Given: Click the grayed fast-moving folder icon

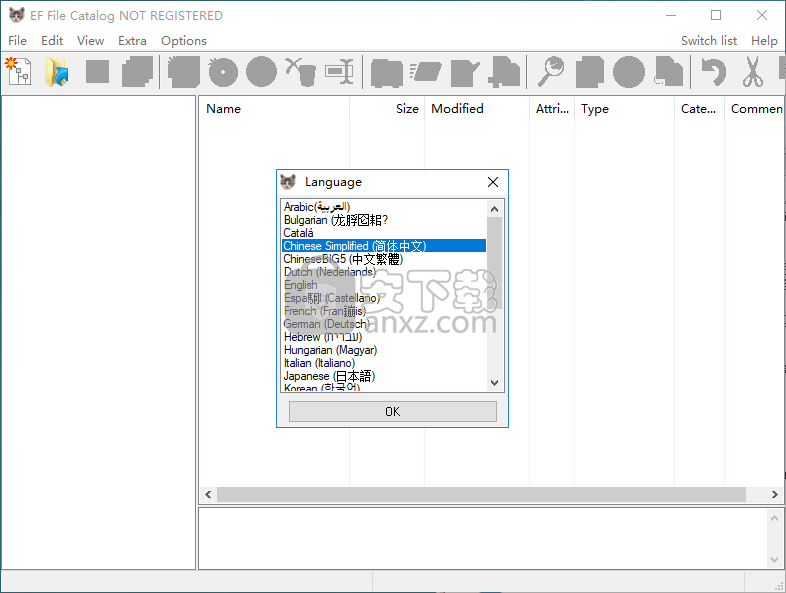Looking at the screenshot, I should [425, 72].
